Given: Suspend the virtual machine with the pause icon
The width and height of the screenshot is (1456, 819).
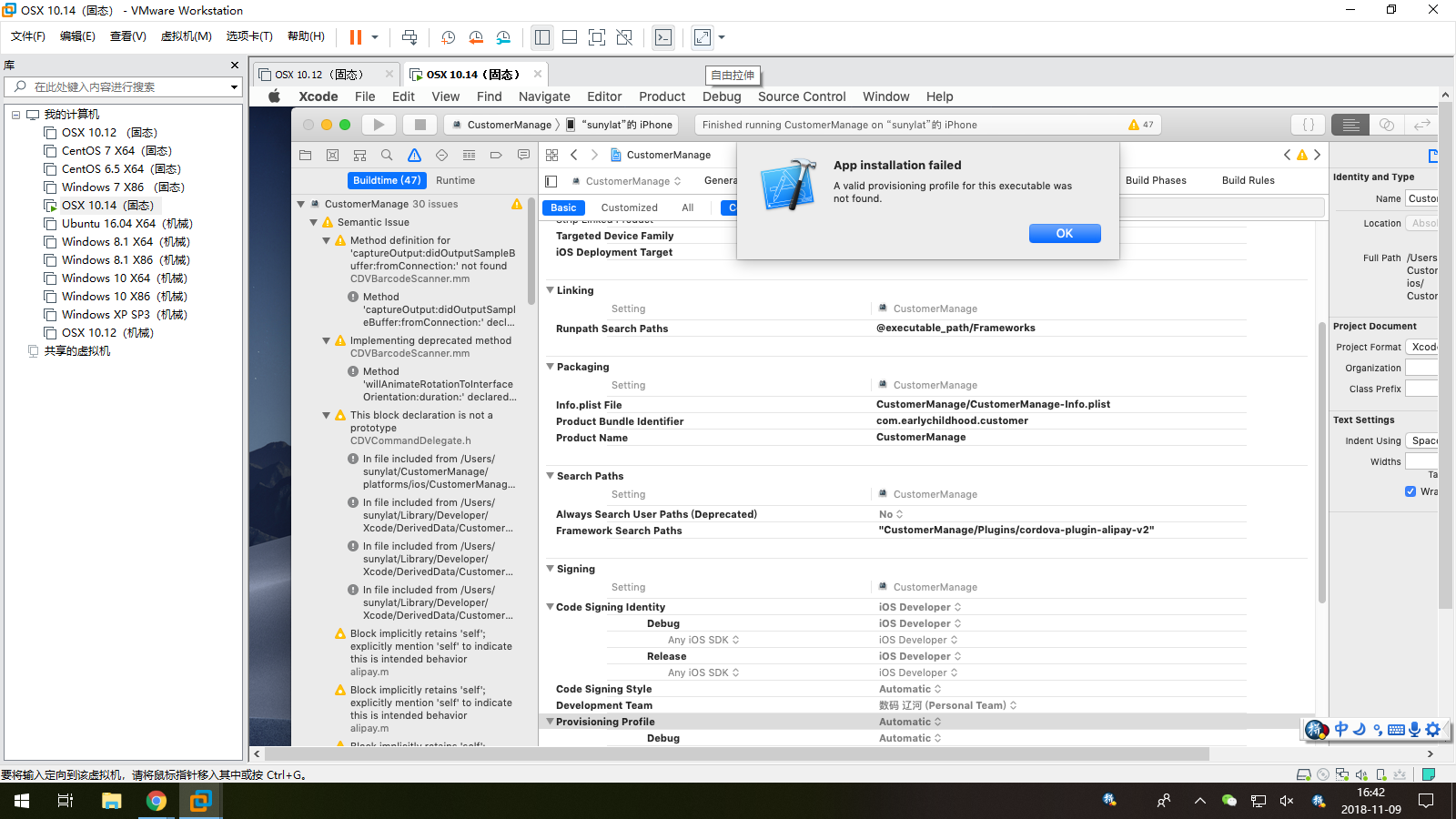Looking at the screenshot, I should [356, 37].
